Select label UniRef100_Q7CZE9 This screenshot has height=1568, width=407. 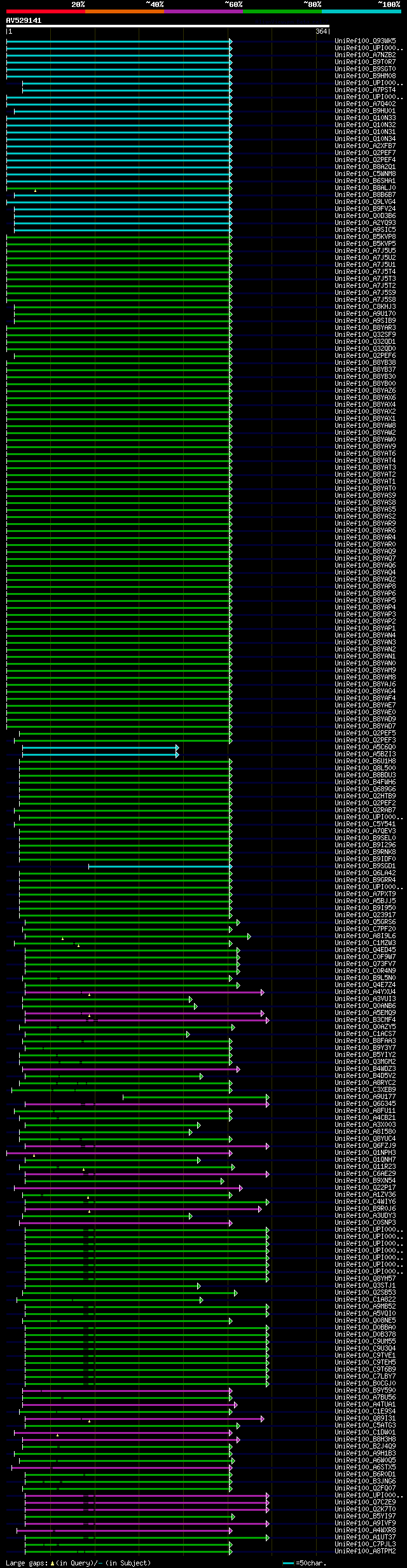tap(365, 1502)
